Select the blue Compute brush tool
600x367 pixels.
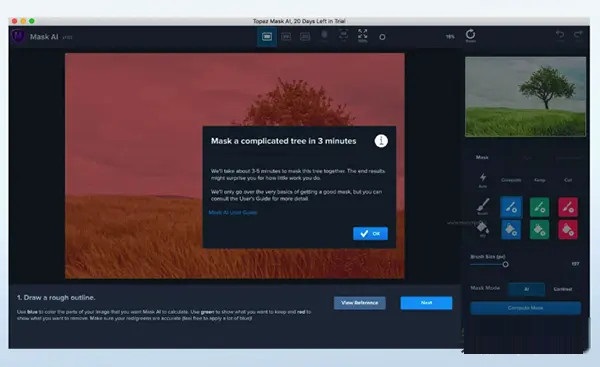[511, 207]
